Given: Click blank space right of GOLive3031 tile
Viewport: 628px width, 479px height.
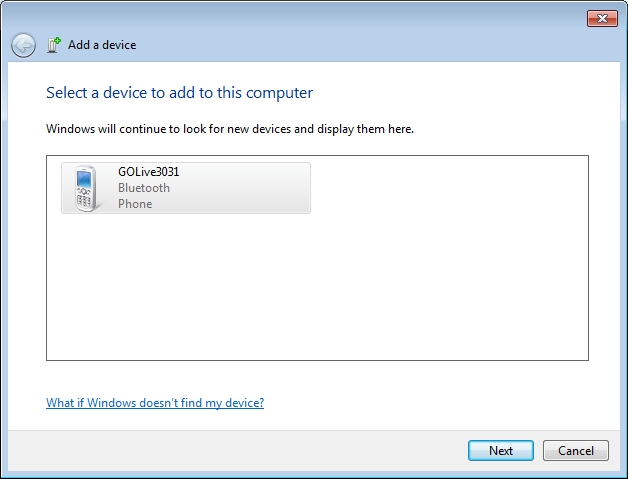Looking at the screenshot, I should click(449, 188).
